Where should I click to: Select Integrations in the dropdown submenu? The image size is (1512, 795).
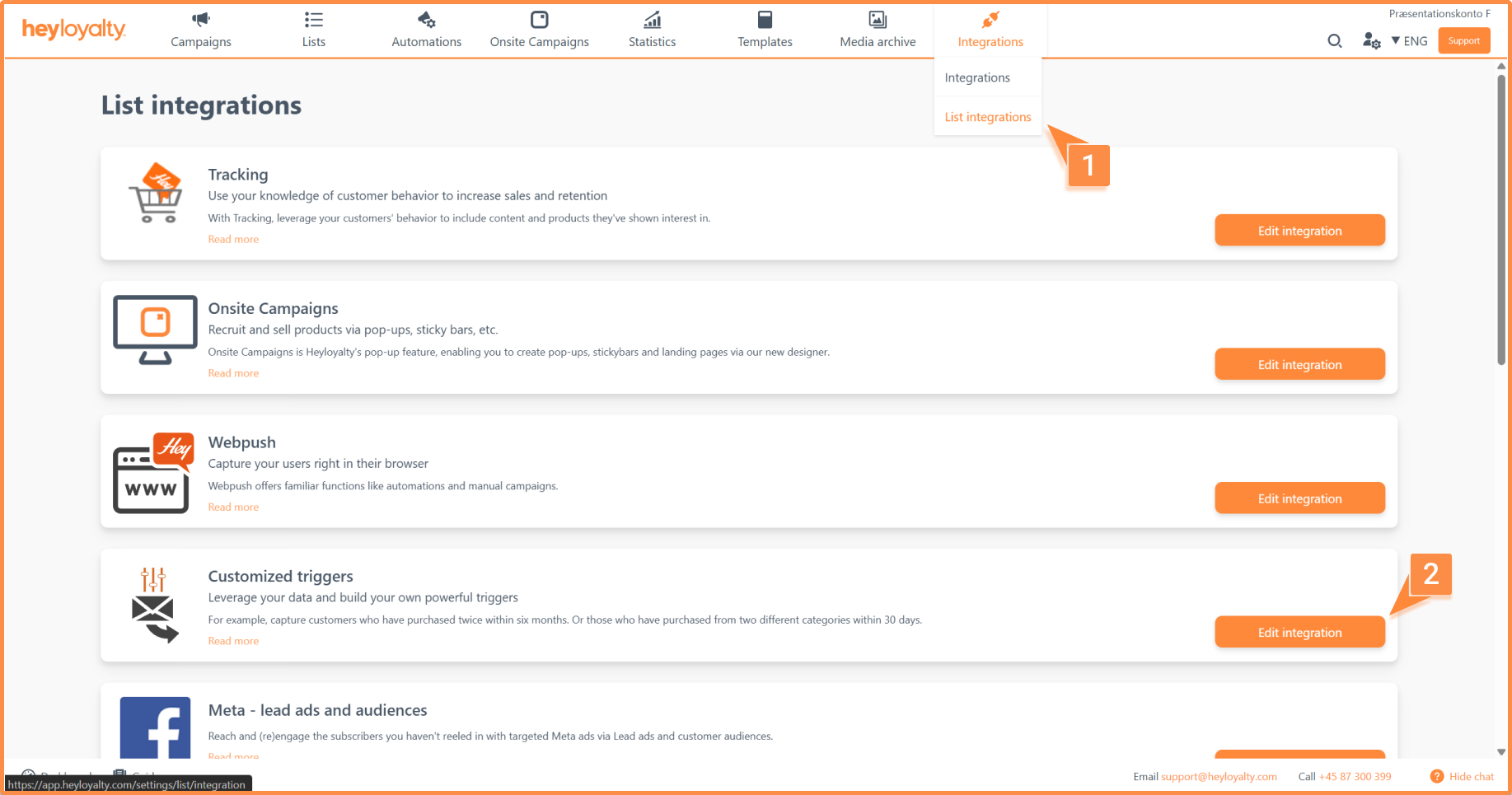[x=977, y=77]
